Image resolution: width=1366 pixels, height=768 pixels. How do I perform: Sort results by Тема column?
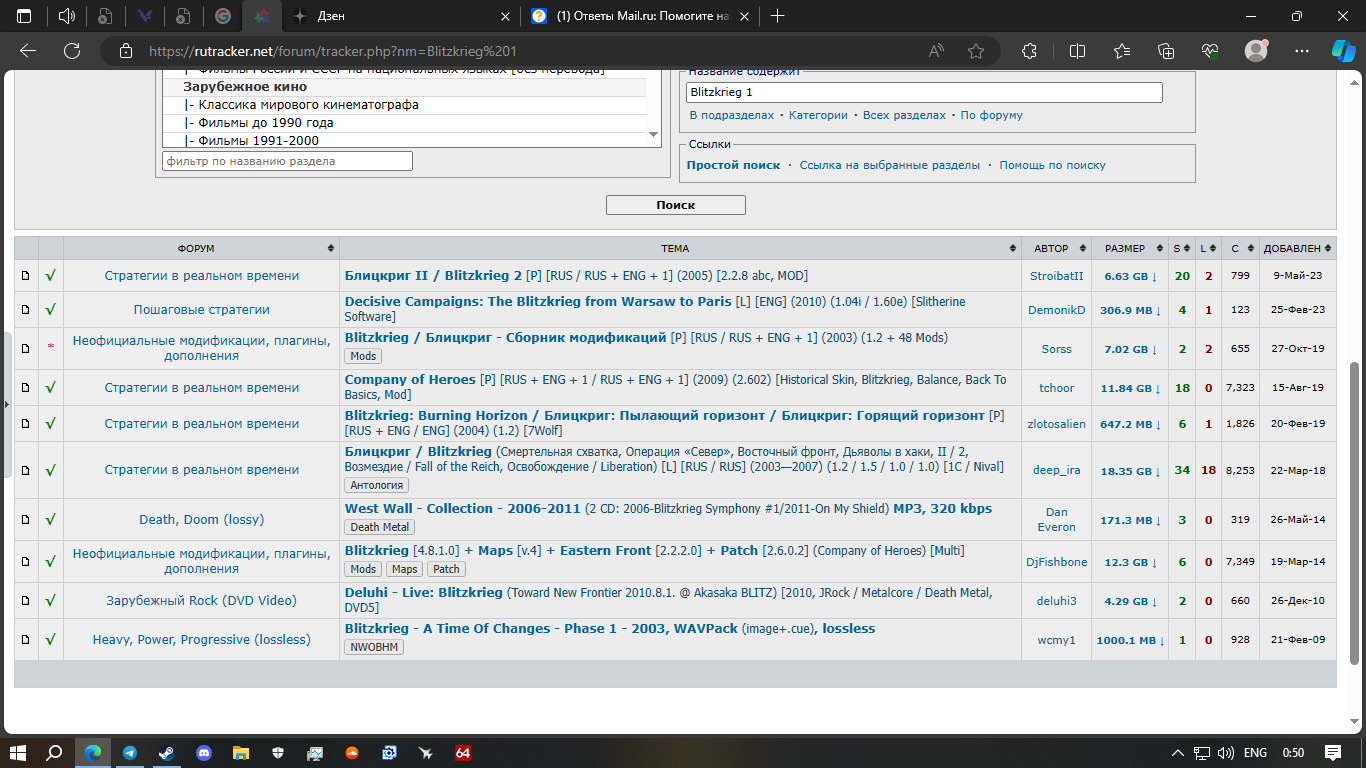click(x=680, y=248)
